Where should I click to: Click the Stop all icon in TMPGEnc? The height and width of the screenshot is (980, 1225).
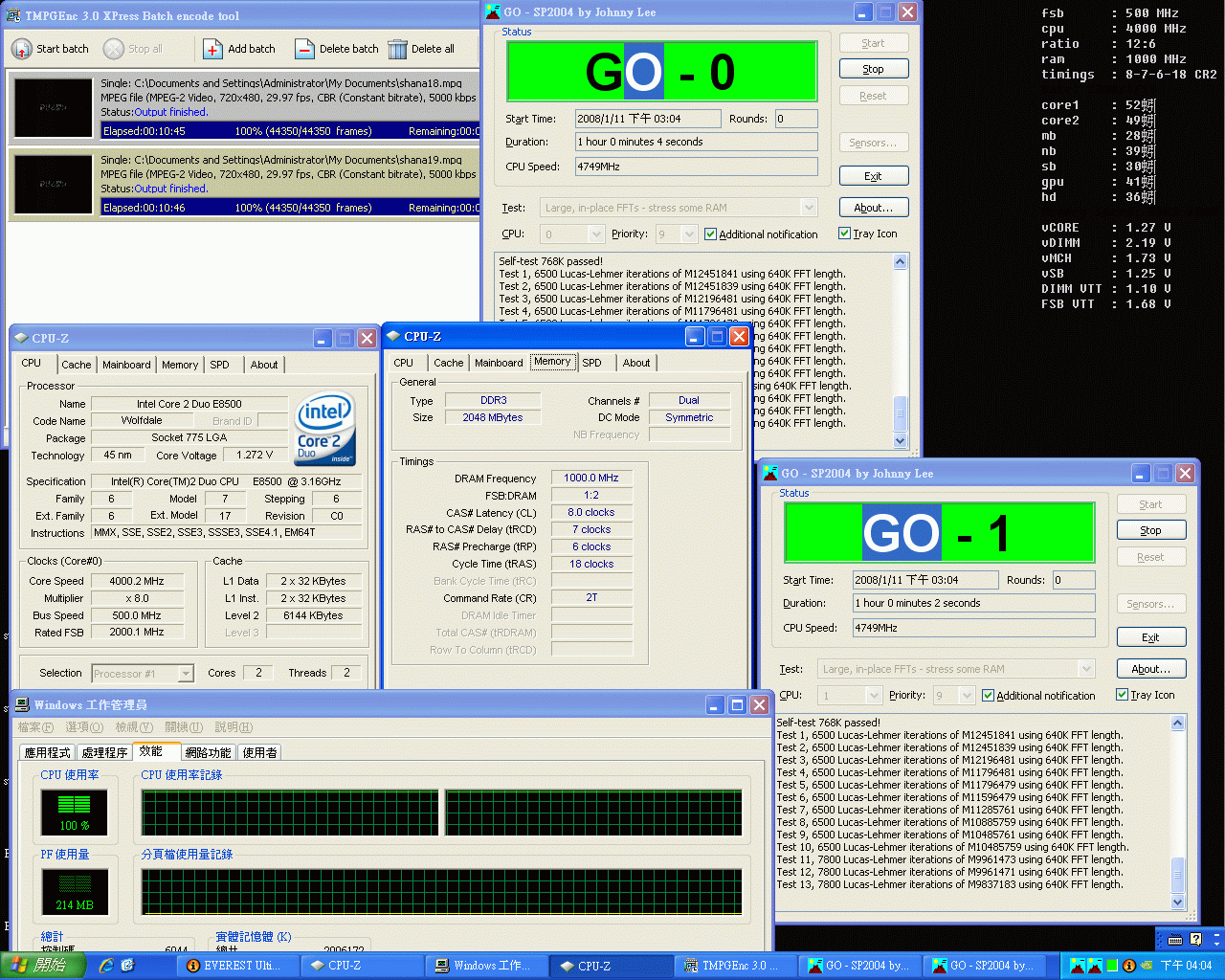pyautogui.click(x=114, y=49)
